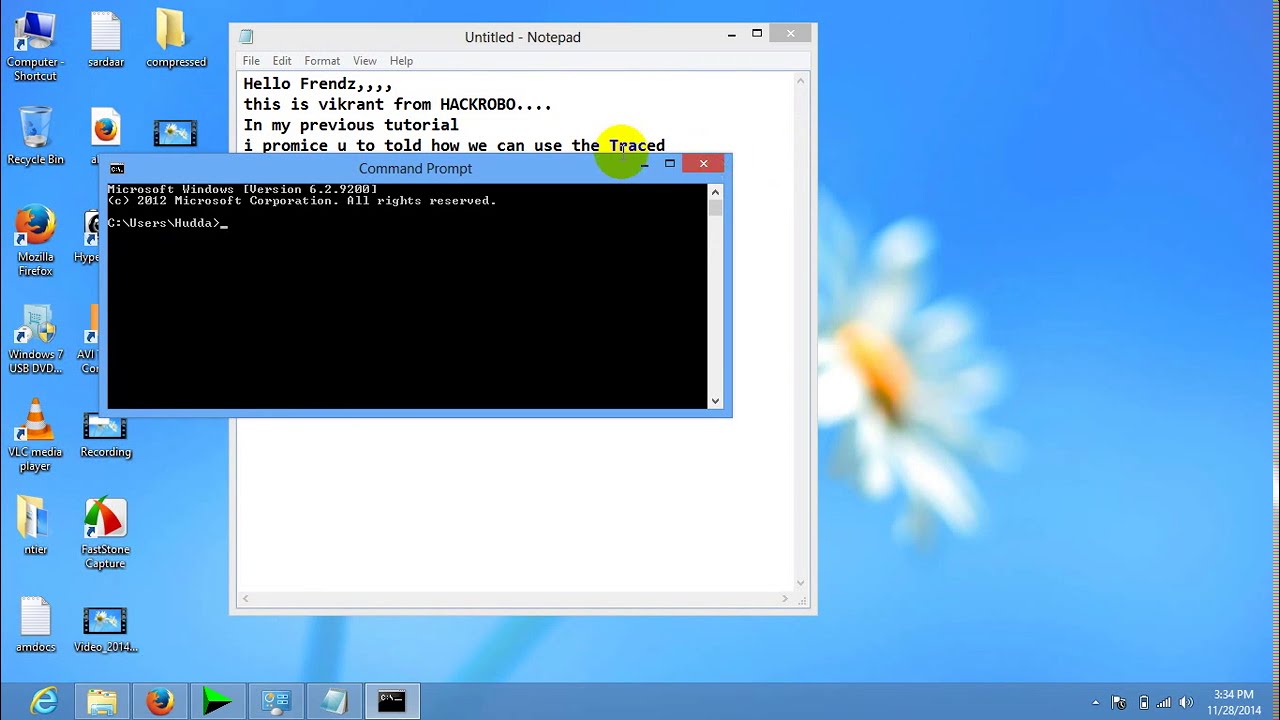Open Internet Explorer from the taskbar

coord(44,701)
